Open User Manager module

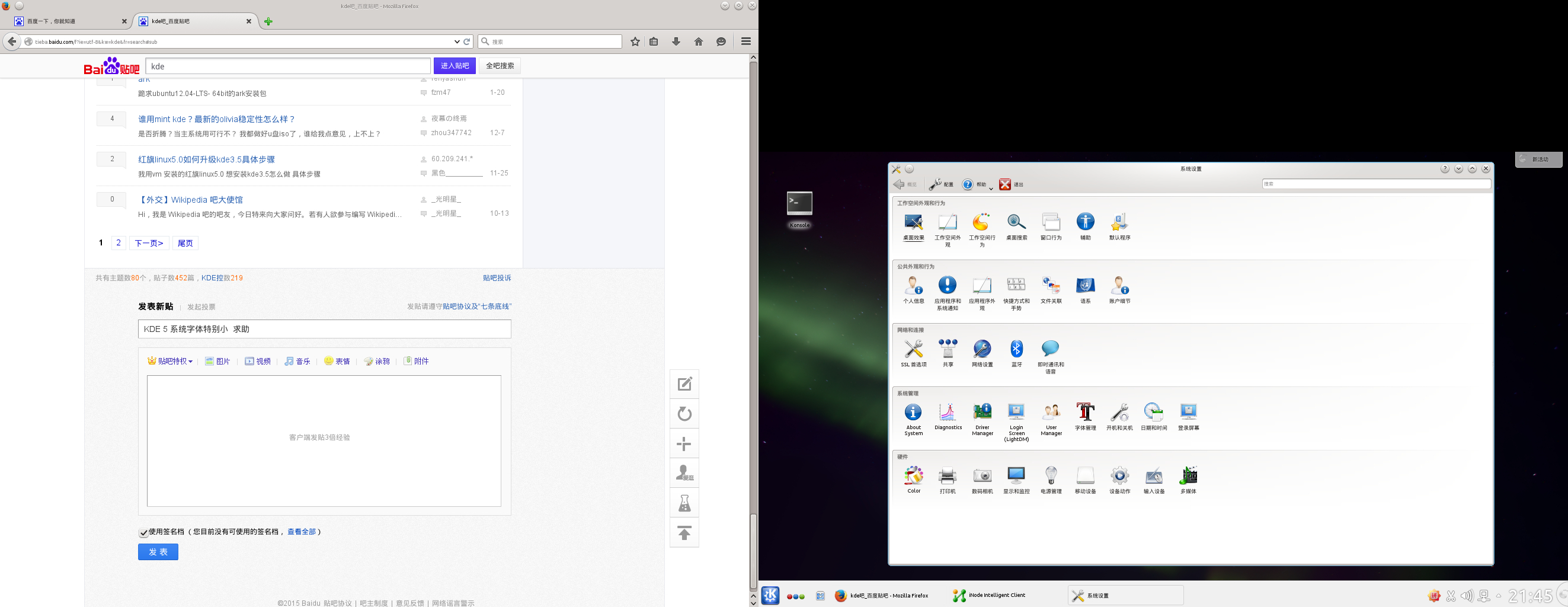pos(1051,420)
